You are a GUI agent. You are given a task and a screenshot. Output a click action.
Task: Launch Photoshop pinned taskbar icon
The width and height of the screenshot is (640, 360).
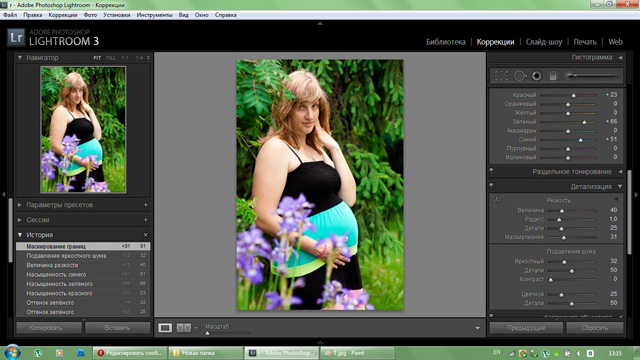tap(80, 353)
